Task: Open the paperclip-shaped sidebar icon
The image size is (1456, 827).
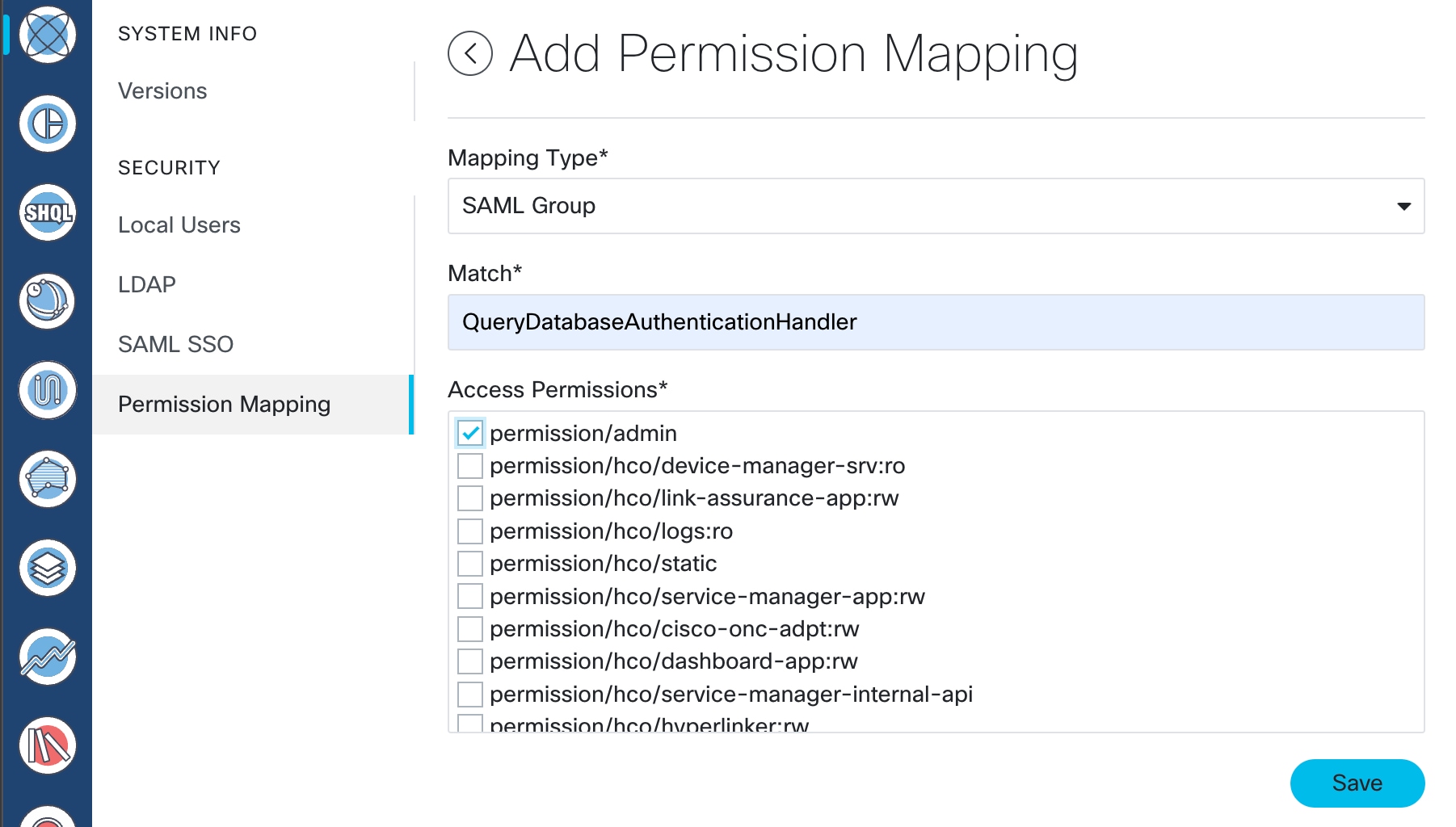Action: coord(48,390)
